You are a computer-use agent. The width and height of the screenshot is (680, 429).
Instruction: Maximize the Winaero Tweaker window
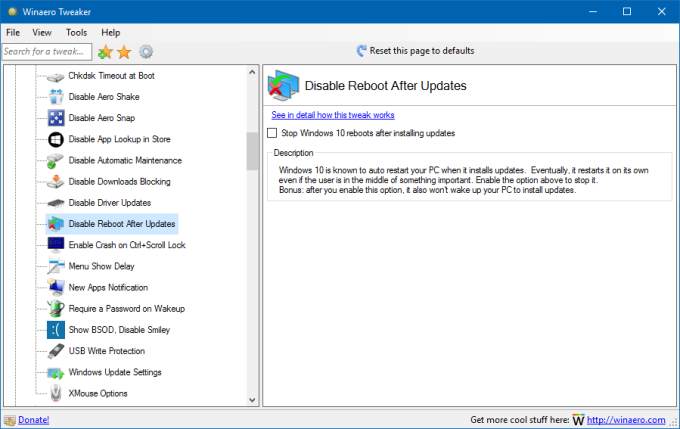click(x=627, y=11)
